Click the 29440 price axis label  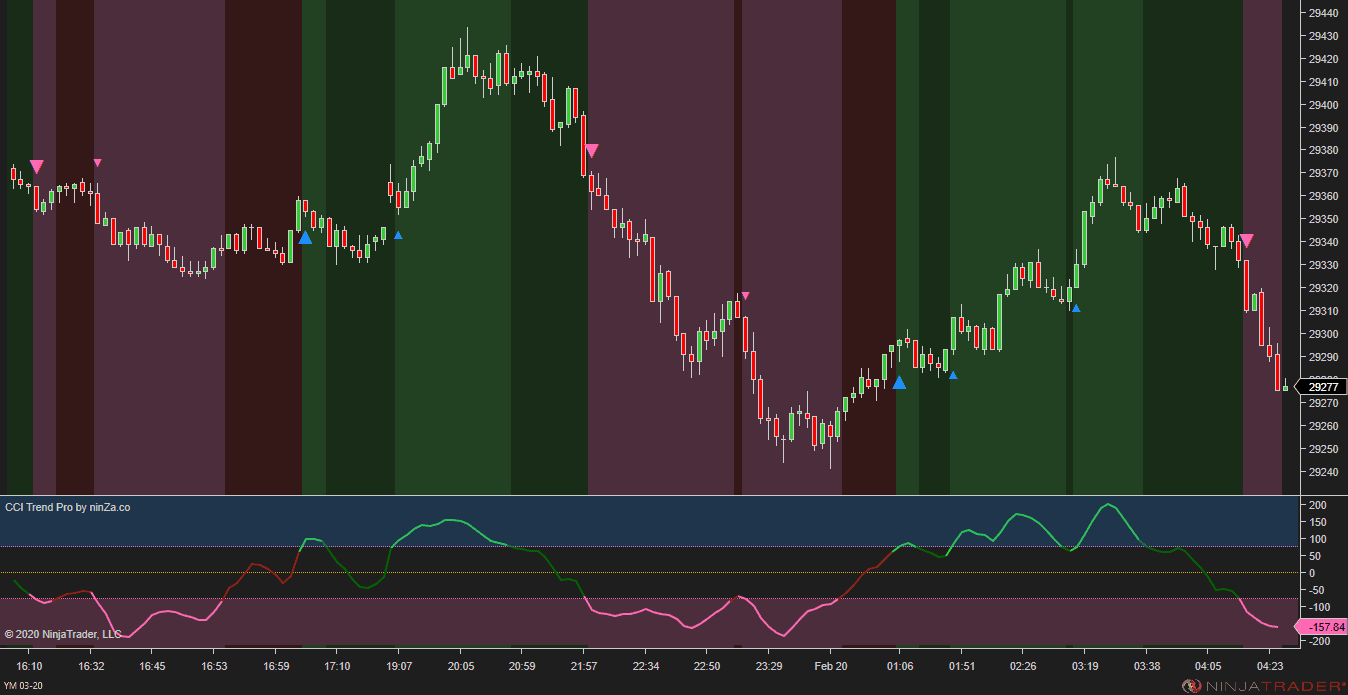[x=1323, y=13]
